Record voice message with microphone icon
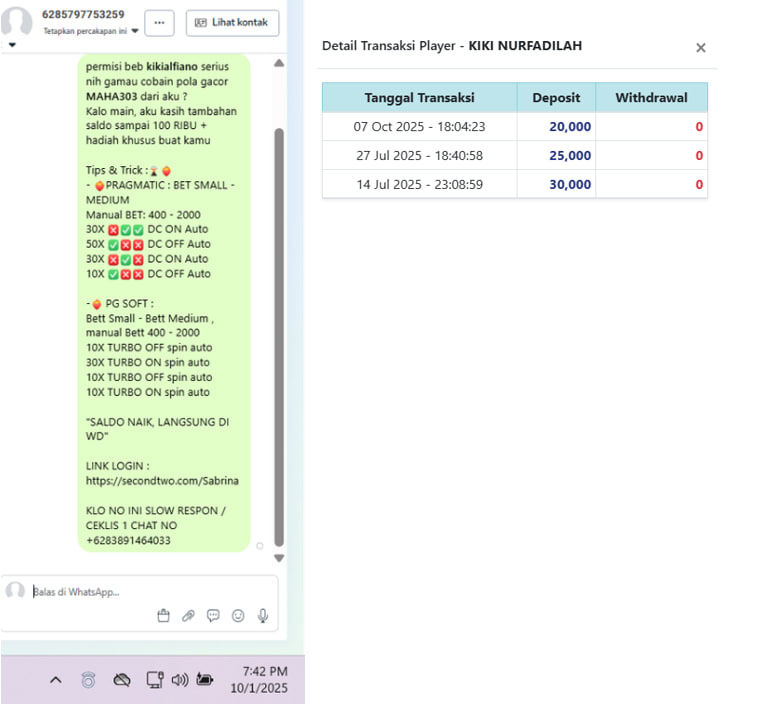The width and height of the screenshot is (762, 715). [263, 616]
